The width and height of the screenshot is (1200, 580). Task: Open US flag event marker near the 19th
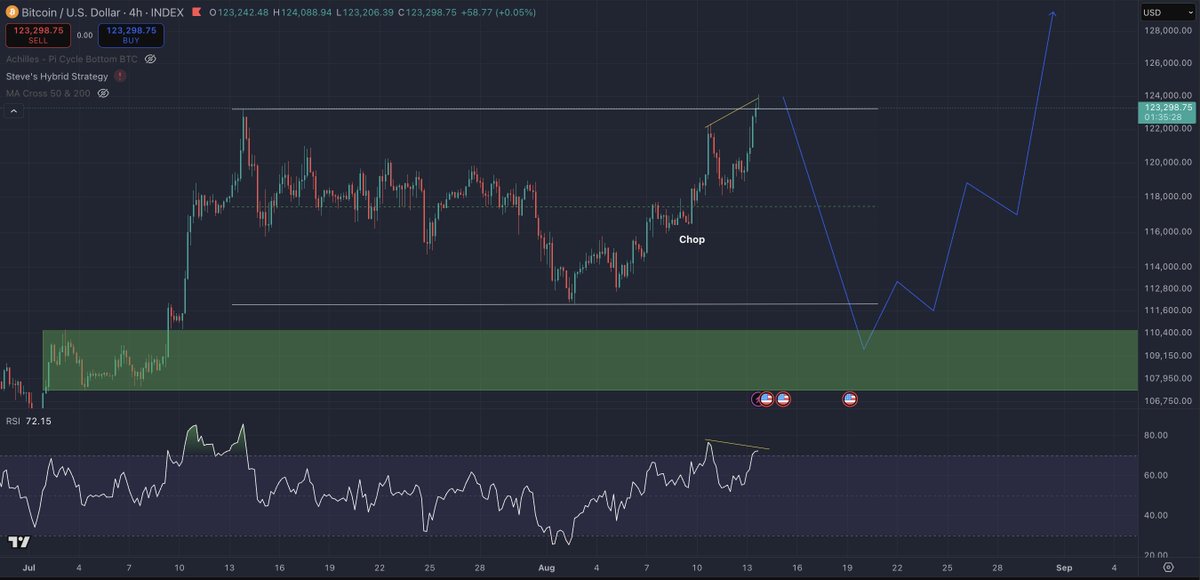(850, 399)
